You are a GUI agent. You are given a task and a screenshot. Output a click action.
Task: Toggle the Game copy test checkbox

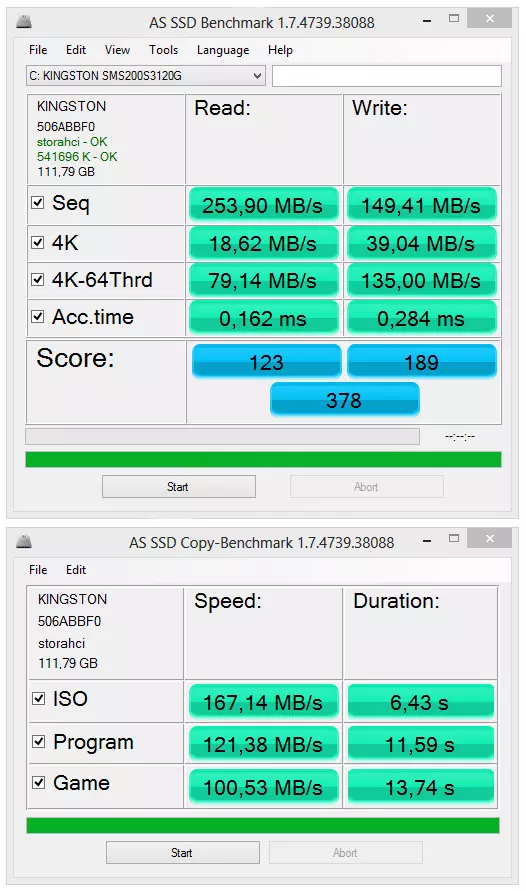pos(39,782)
